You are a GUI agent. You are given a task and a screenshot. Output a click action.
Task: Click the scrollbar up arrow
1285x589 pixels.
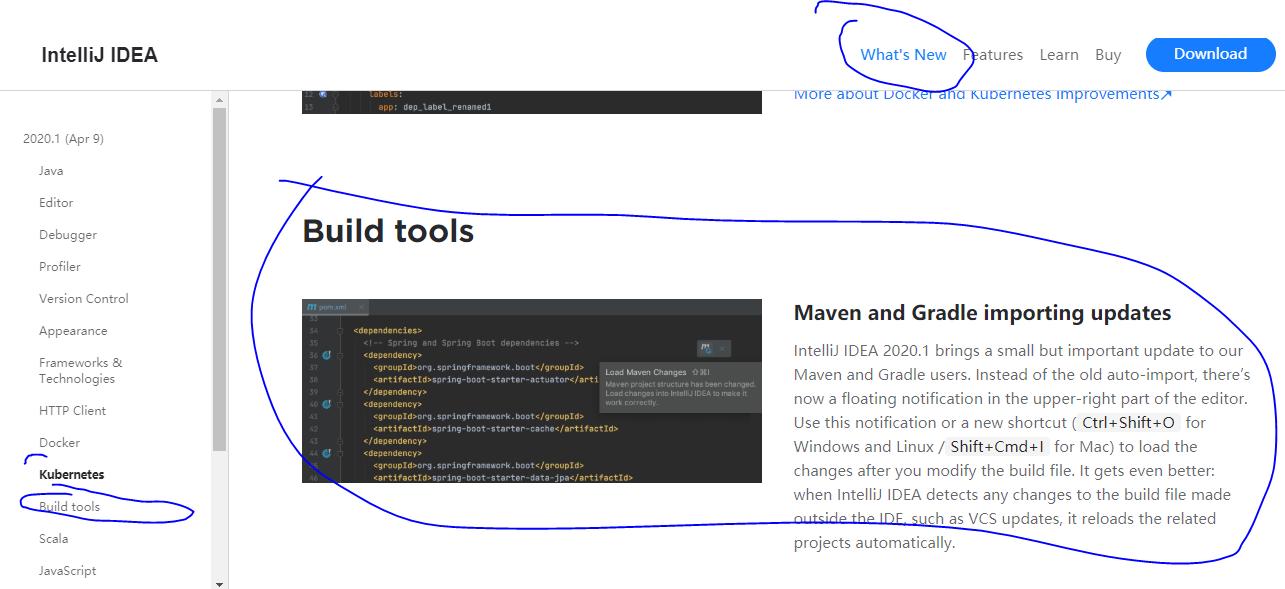218,98
